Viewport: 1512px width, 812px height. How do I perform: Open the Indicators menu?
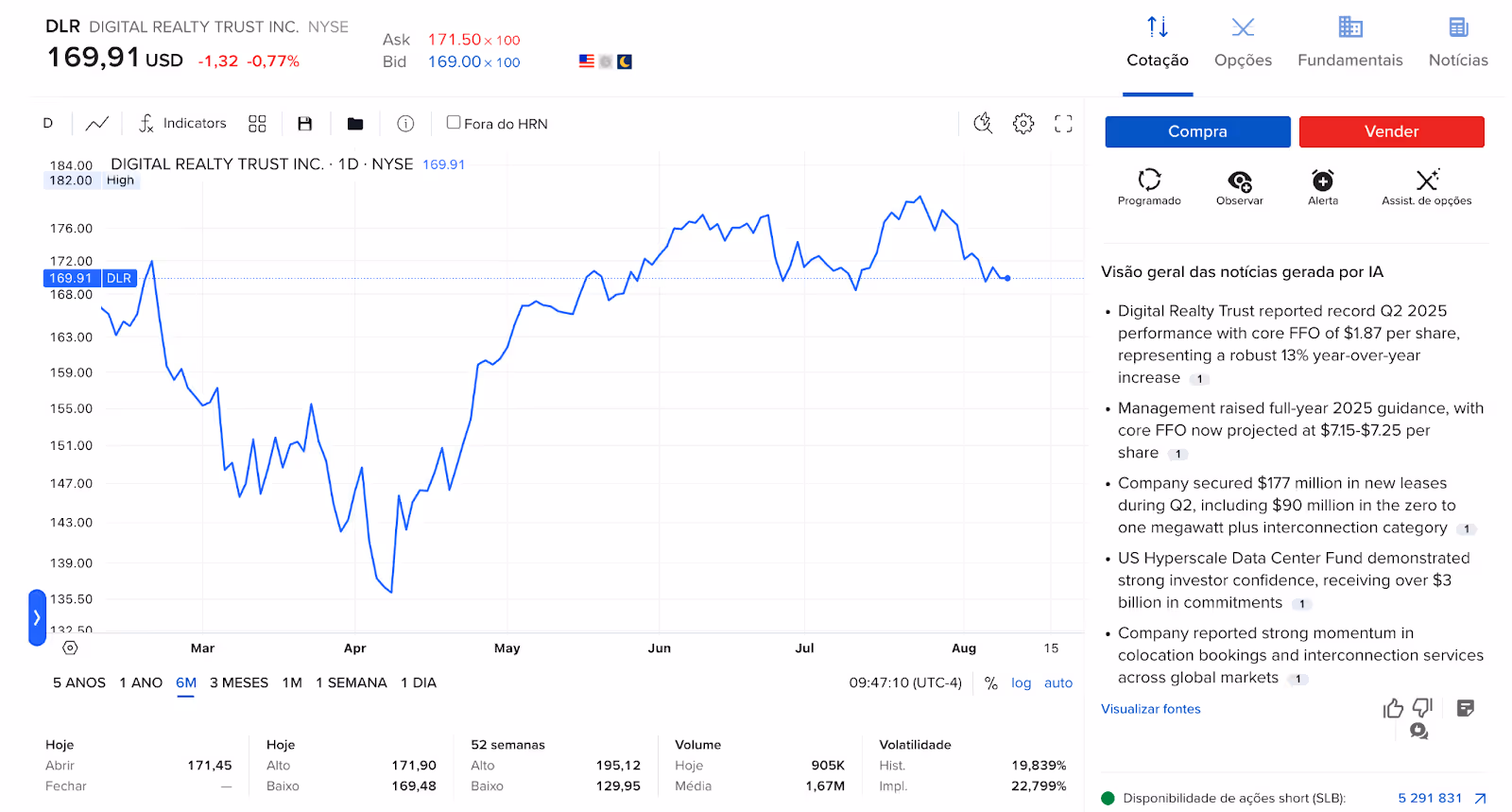pos(182,123)
